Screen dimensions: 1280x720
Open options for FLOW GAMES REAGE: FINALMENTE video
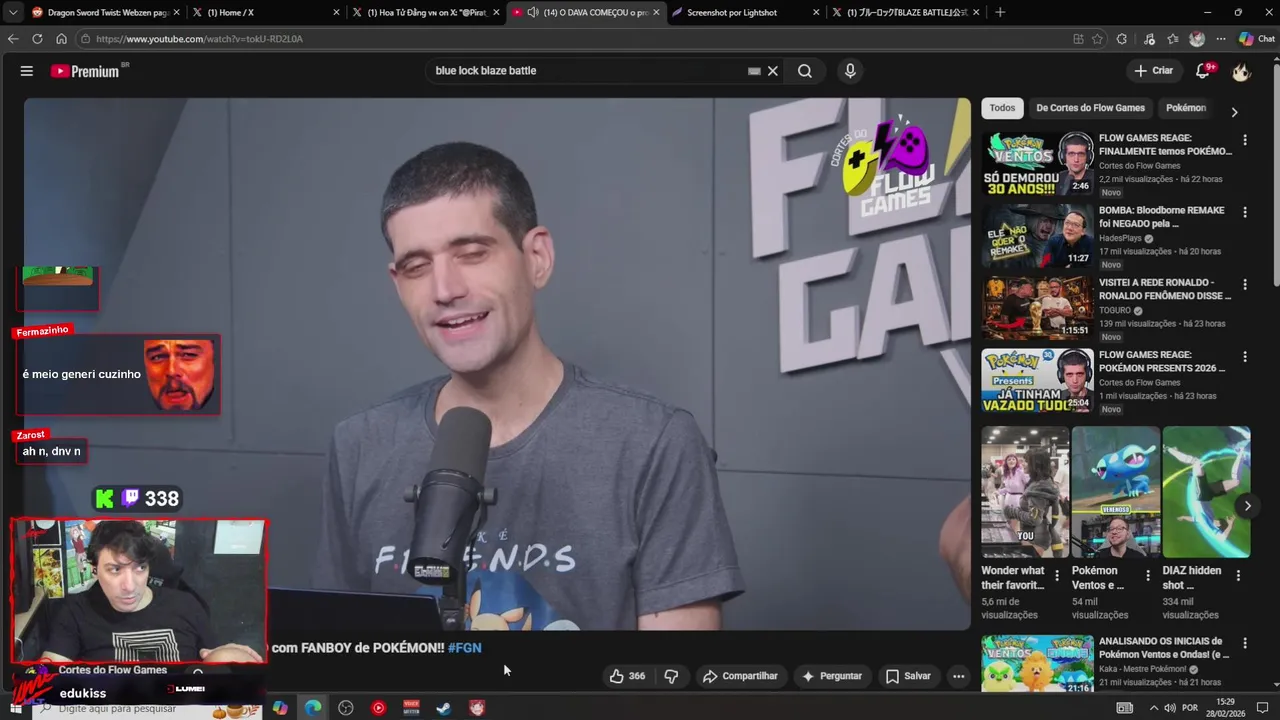[x=1245, y=140]
